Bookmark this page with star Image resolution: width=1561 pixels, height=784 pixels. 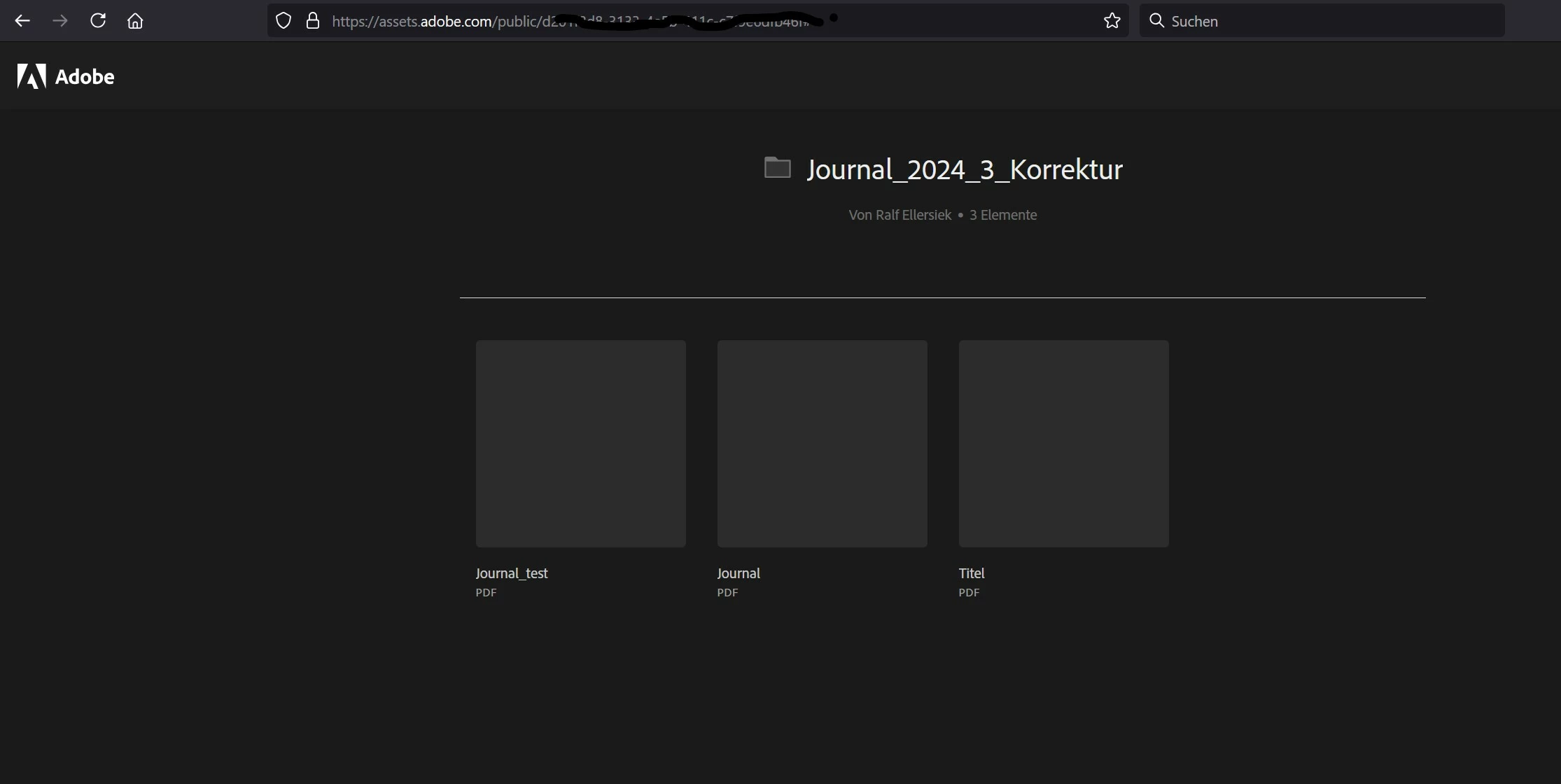click(x=1112, y=21)
